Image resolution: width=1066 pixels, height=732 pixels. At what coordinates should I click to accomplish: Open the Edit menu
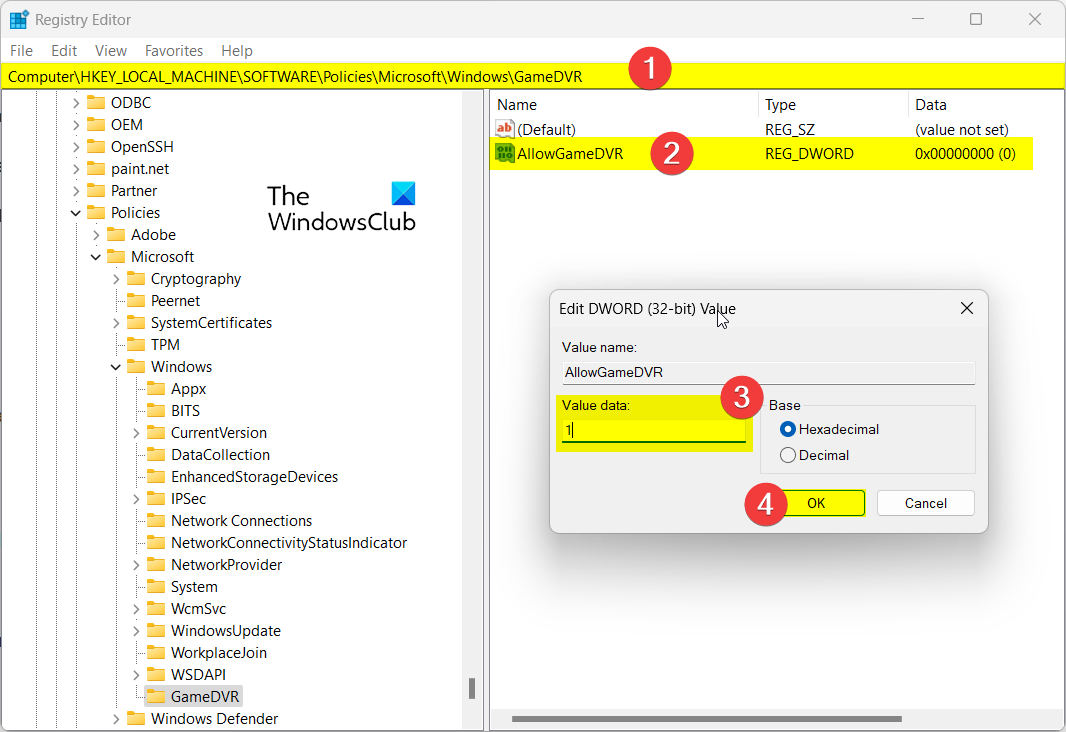click(x=64, y=51)
